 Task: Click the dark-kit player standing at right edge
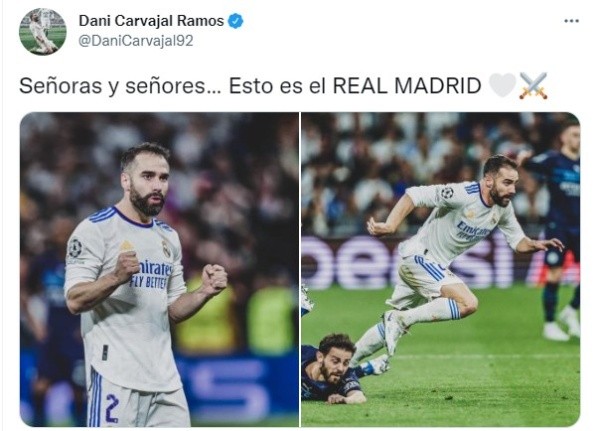point(559,230)
